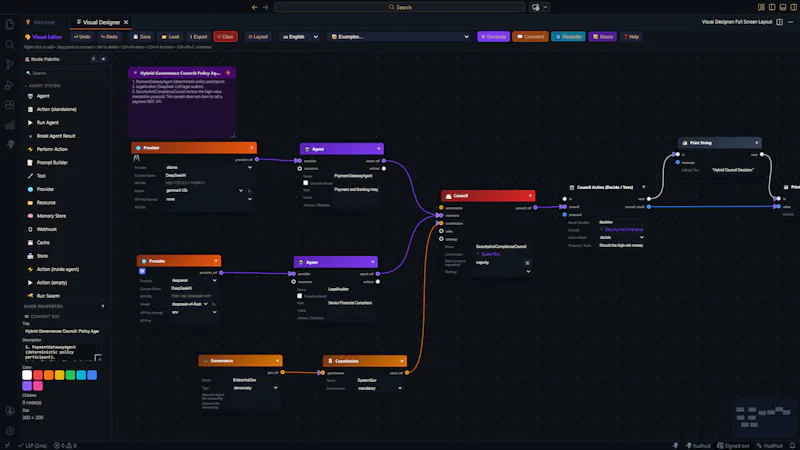
Task: Collapse the Node Palette panel arrow
Action: (103, 59)
